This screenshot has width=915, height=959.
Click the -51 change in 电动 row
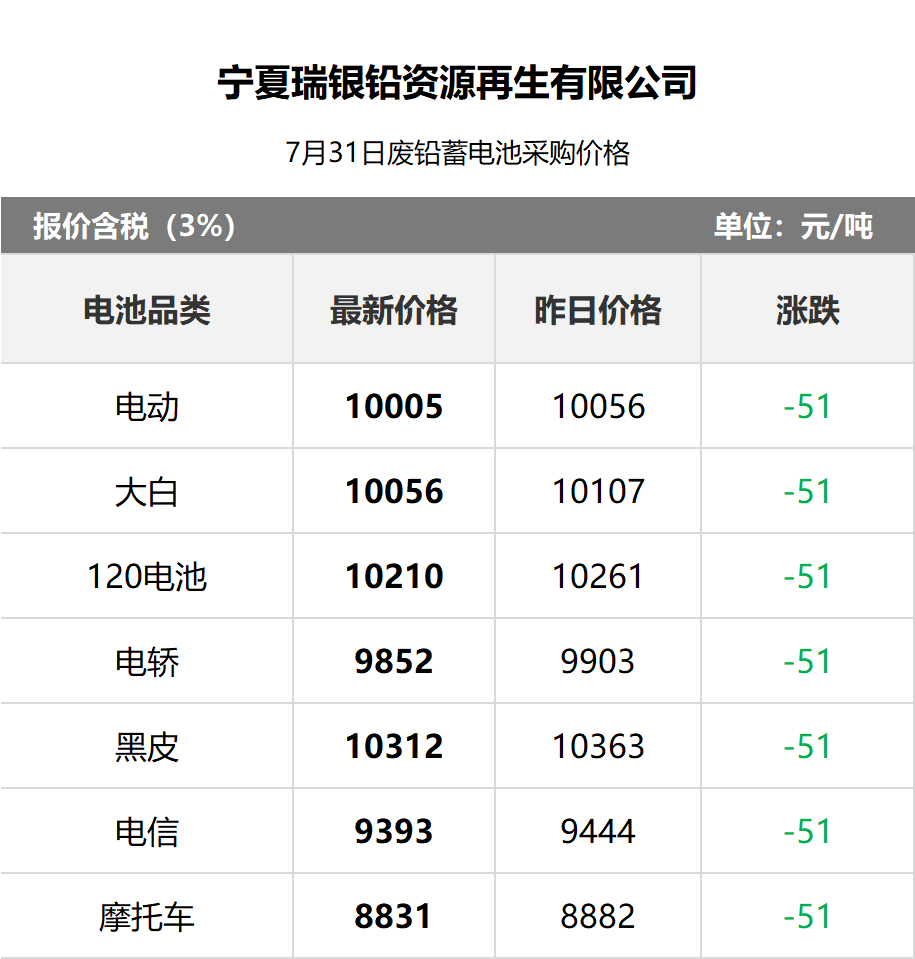pyautogui.click(x=807, y=407)
